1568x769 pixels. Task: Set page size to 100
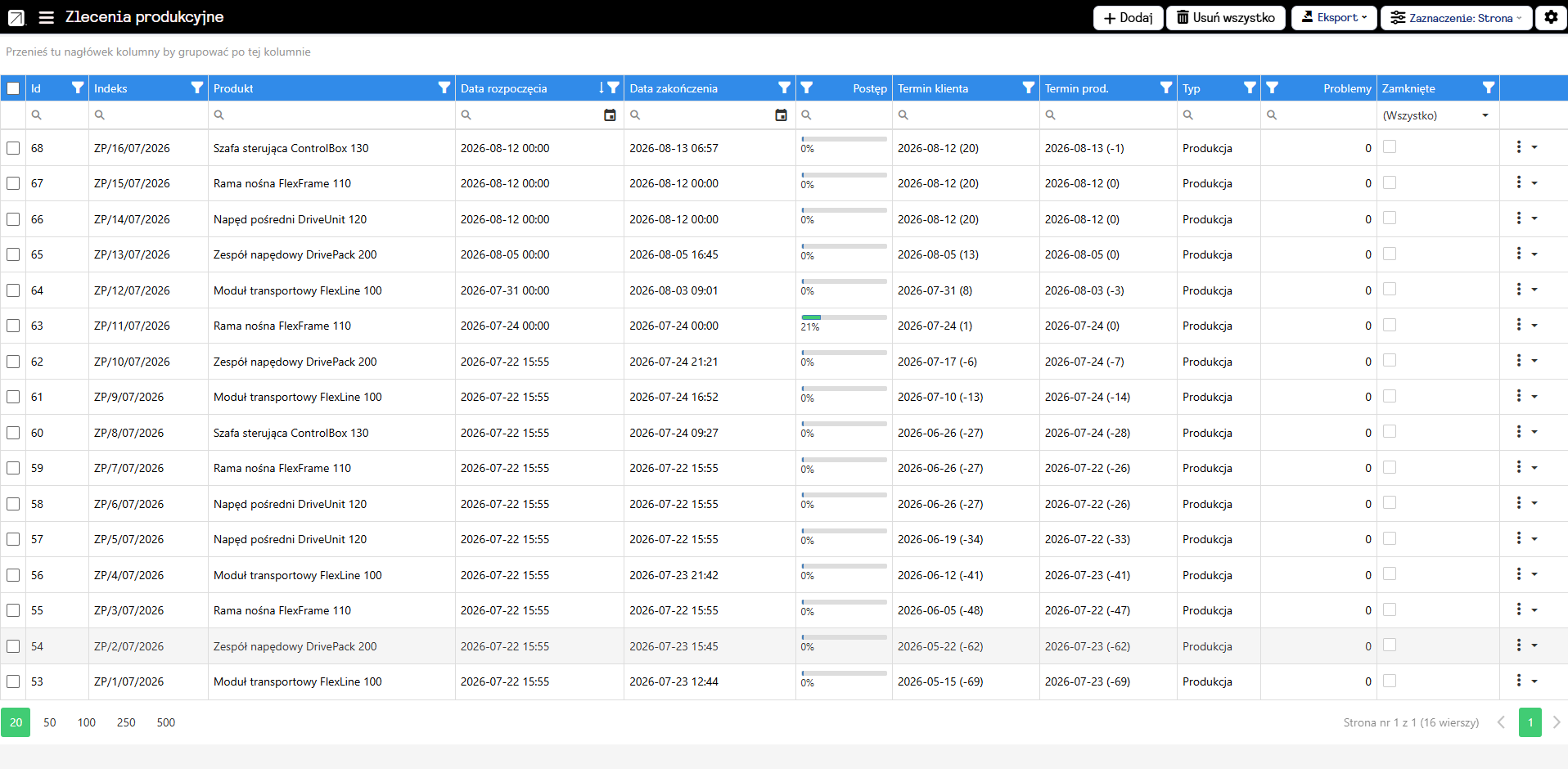tap(87, 722)
